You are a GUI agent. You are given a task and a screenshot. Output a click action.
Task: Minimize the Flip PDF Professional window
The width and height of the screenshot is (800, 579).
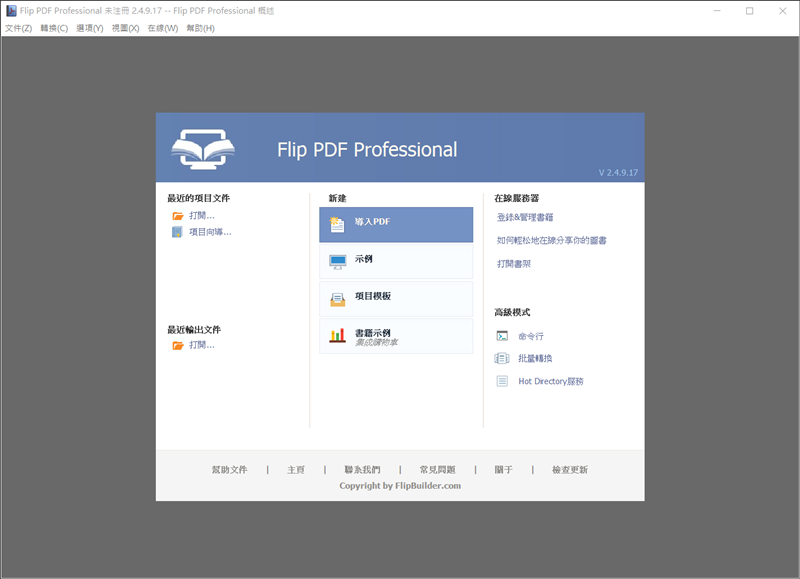point(717,11)
